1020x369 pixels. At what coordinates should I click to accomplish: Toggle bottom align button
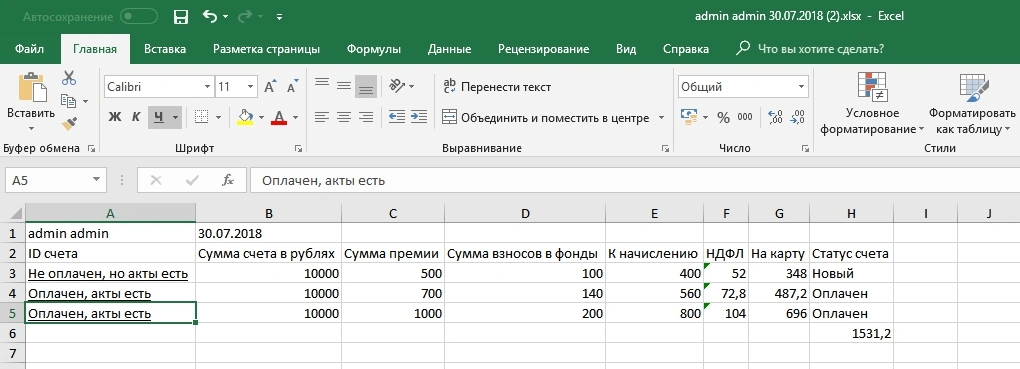366,86
